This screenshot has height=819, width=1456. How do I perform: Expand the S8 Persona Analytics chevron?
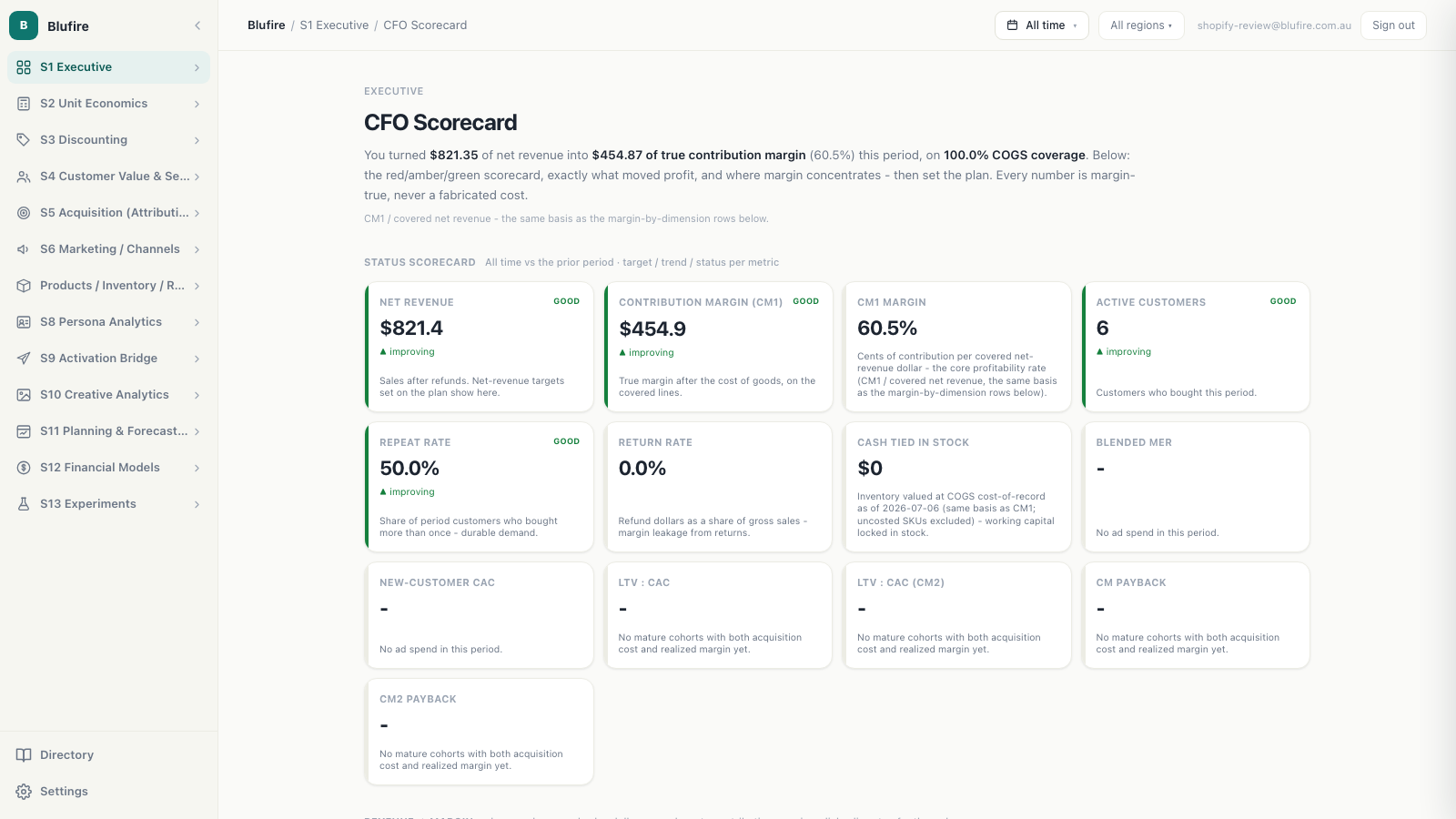pos(197,322)
